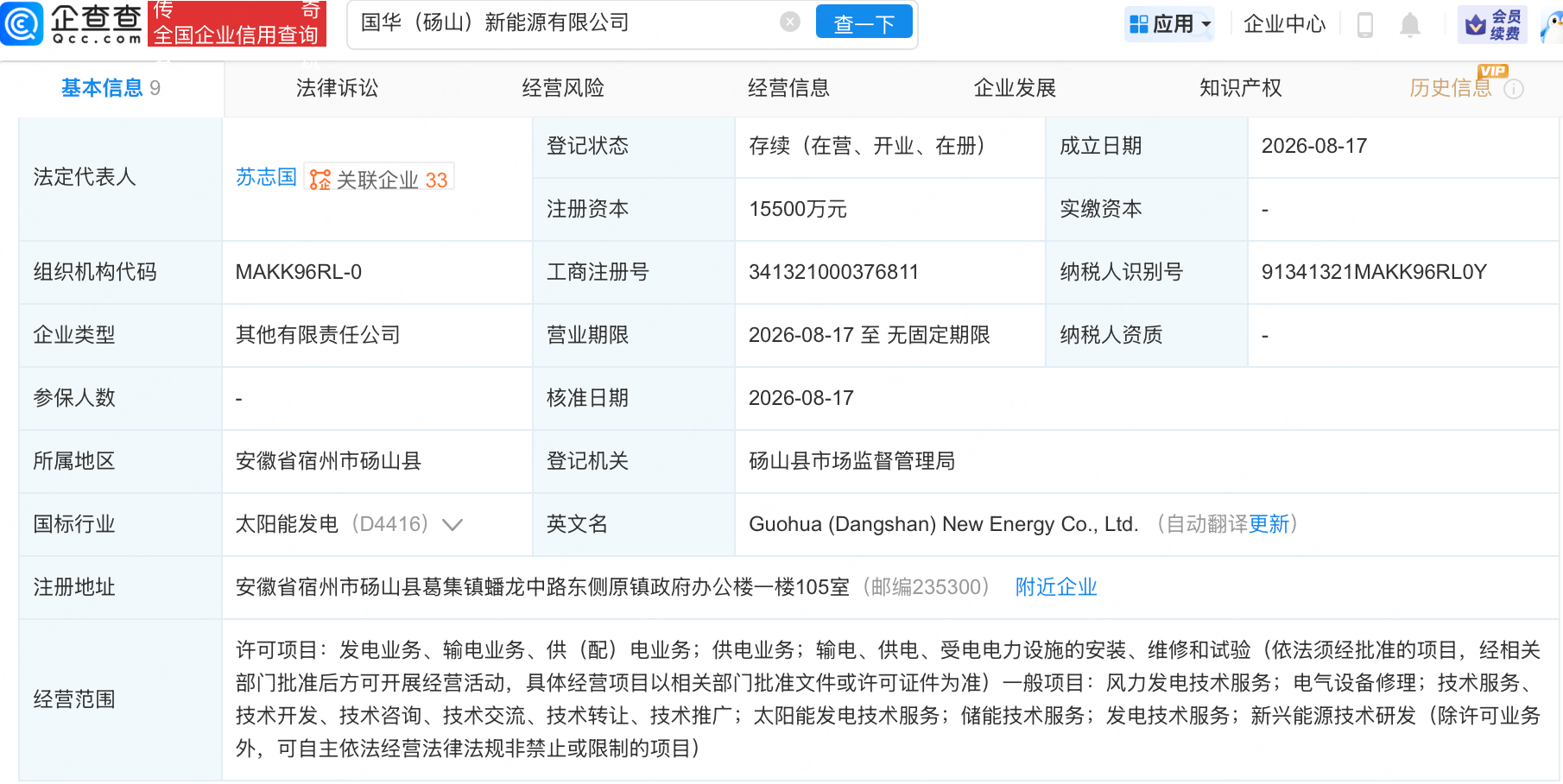Click the region value 安徽省宿州市砀山县
This screenshot has width=1563, height=784.
coord(328,461)
